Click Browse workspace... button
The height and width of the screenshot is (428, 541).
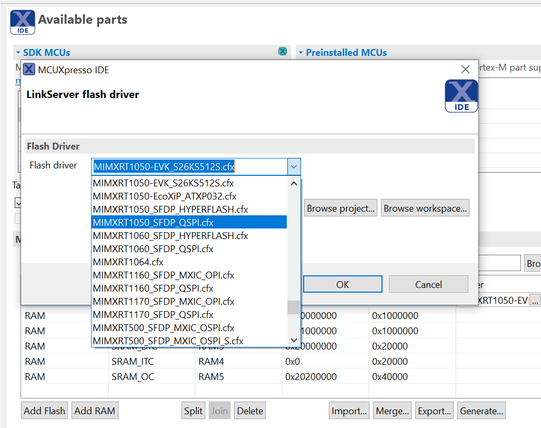[425, 208]
